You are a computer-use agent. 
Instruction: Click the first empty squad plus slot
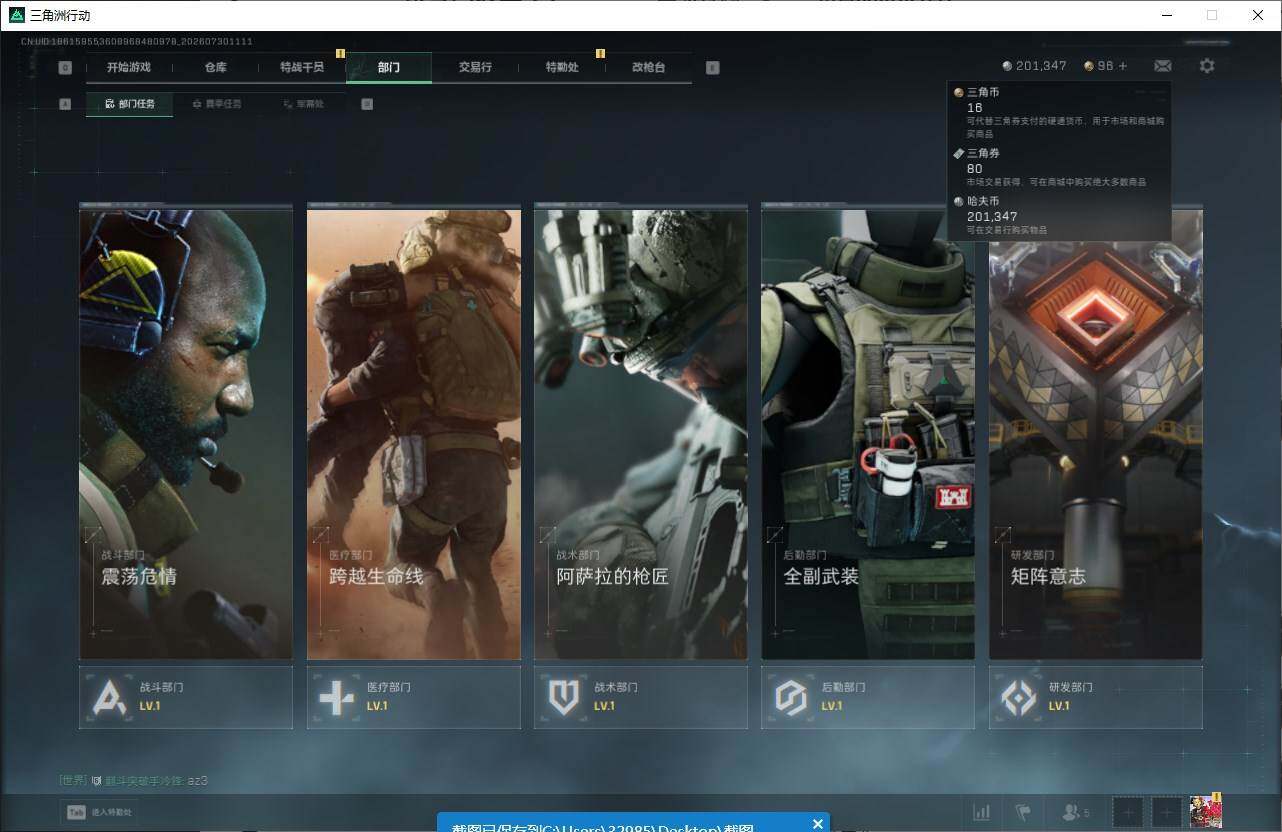coord(1128,812)
